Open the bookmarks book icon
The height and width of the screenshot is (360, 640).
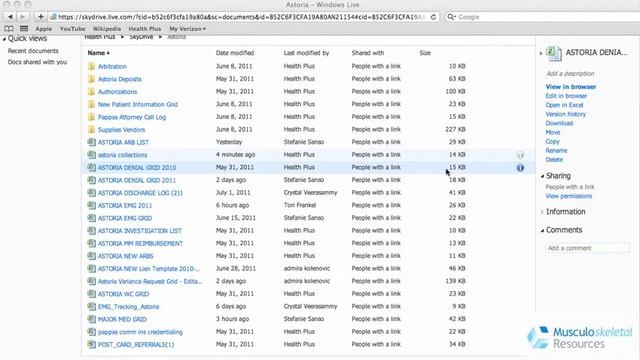point(9,29)
